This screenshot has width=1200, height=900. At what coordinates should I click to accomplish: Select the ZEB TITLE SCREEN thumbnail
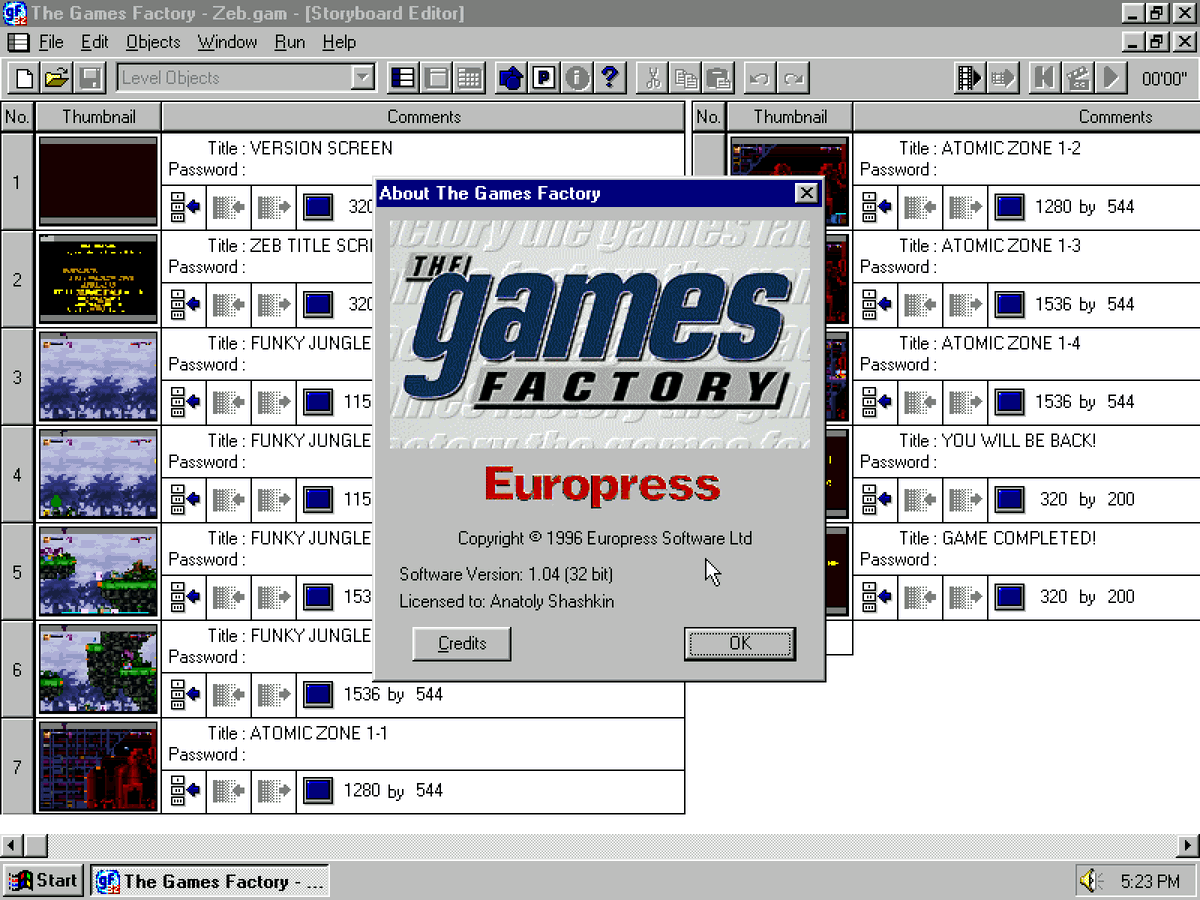98,279
